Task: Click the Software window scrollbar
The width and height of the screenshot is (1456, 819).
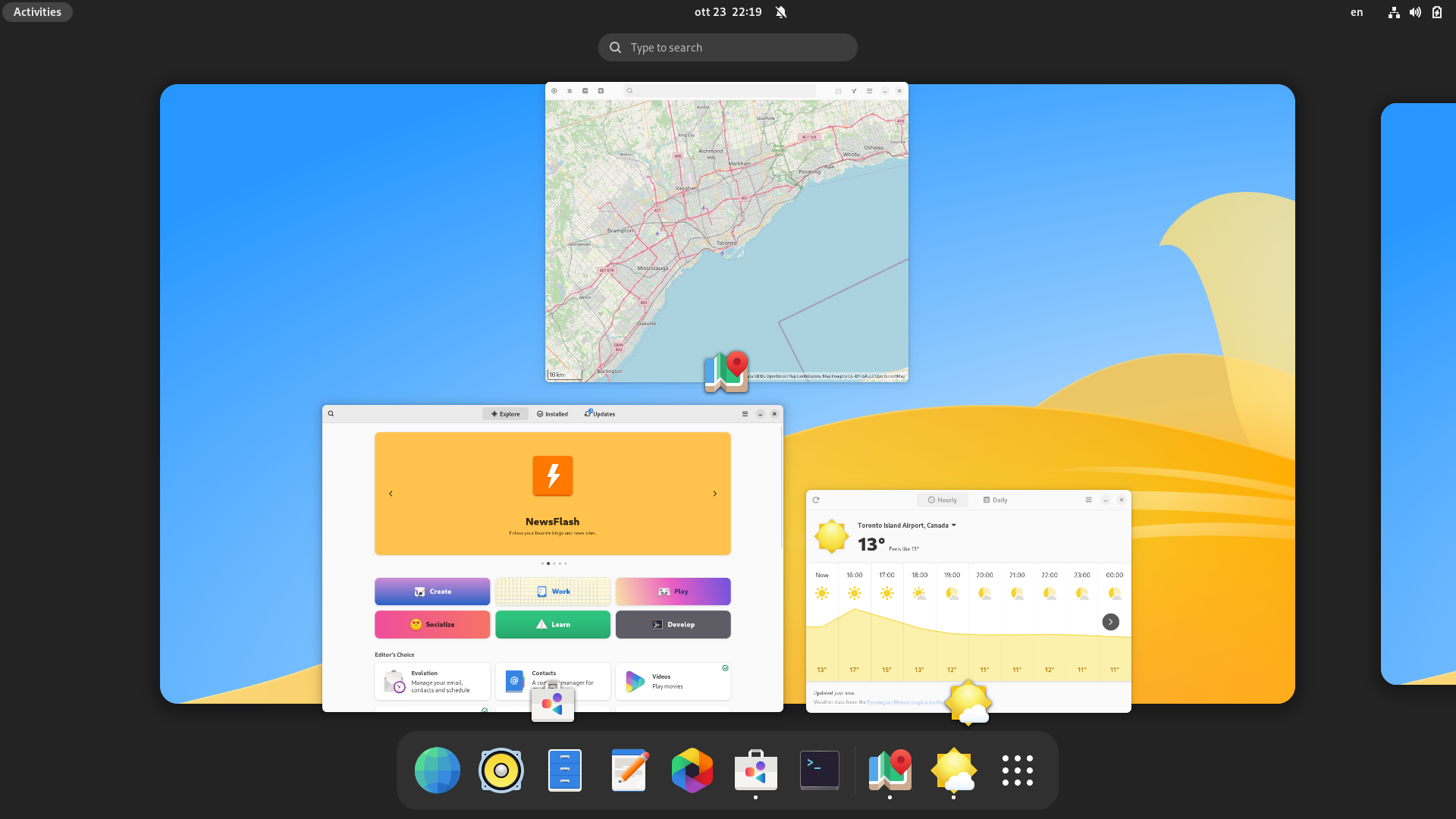Action: 781,487
